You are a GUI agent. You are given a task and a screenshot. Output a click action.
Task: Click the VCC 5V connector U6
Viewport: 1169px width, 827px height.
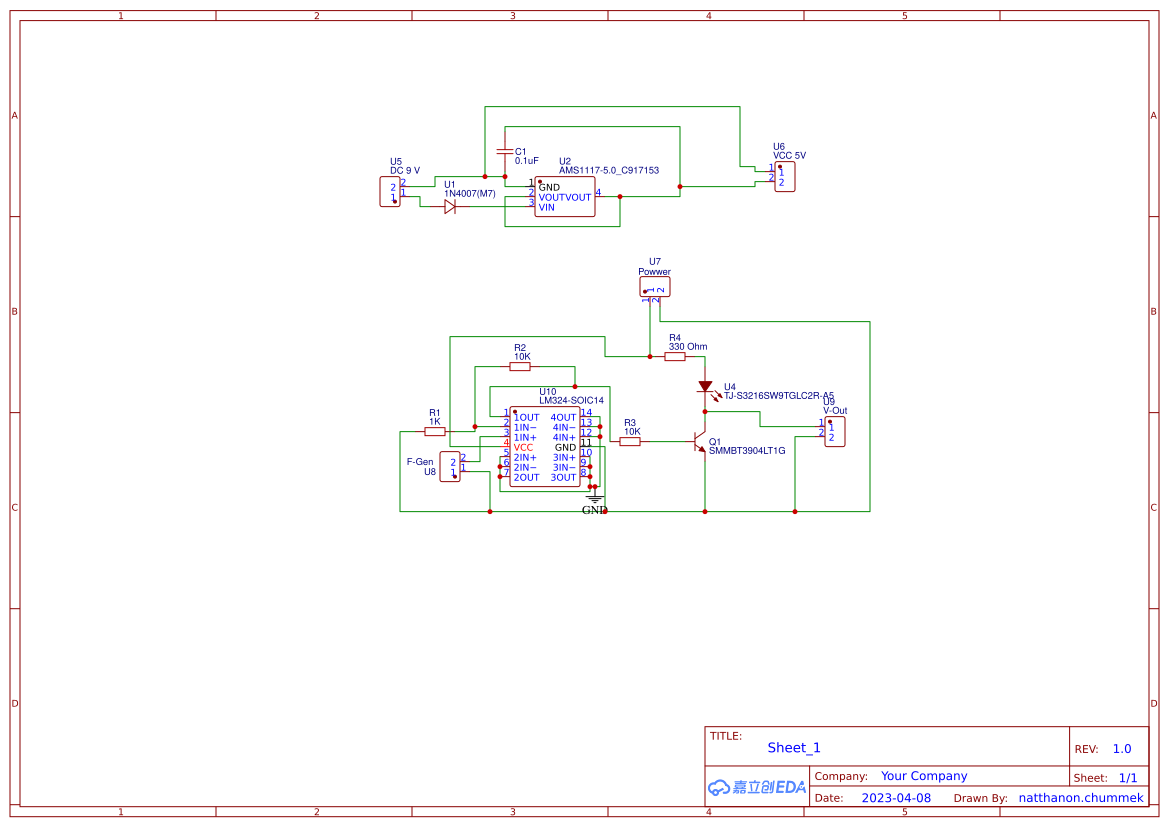pyautogui.click(x=785, y=176)
